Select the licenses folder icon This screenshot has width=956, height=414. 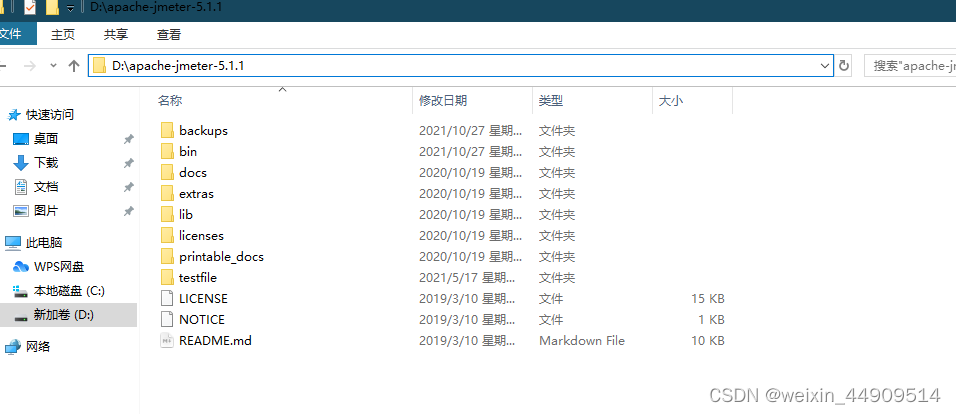click(168, 235)
